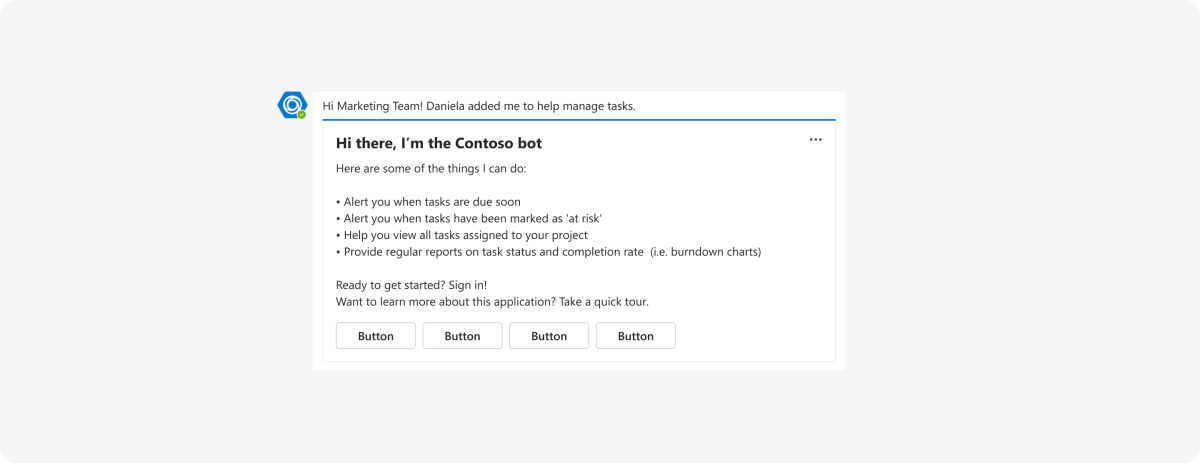
Task: Click the third Button in the card
Action: pyautogui.click(x=549, y=336)
